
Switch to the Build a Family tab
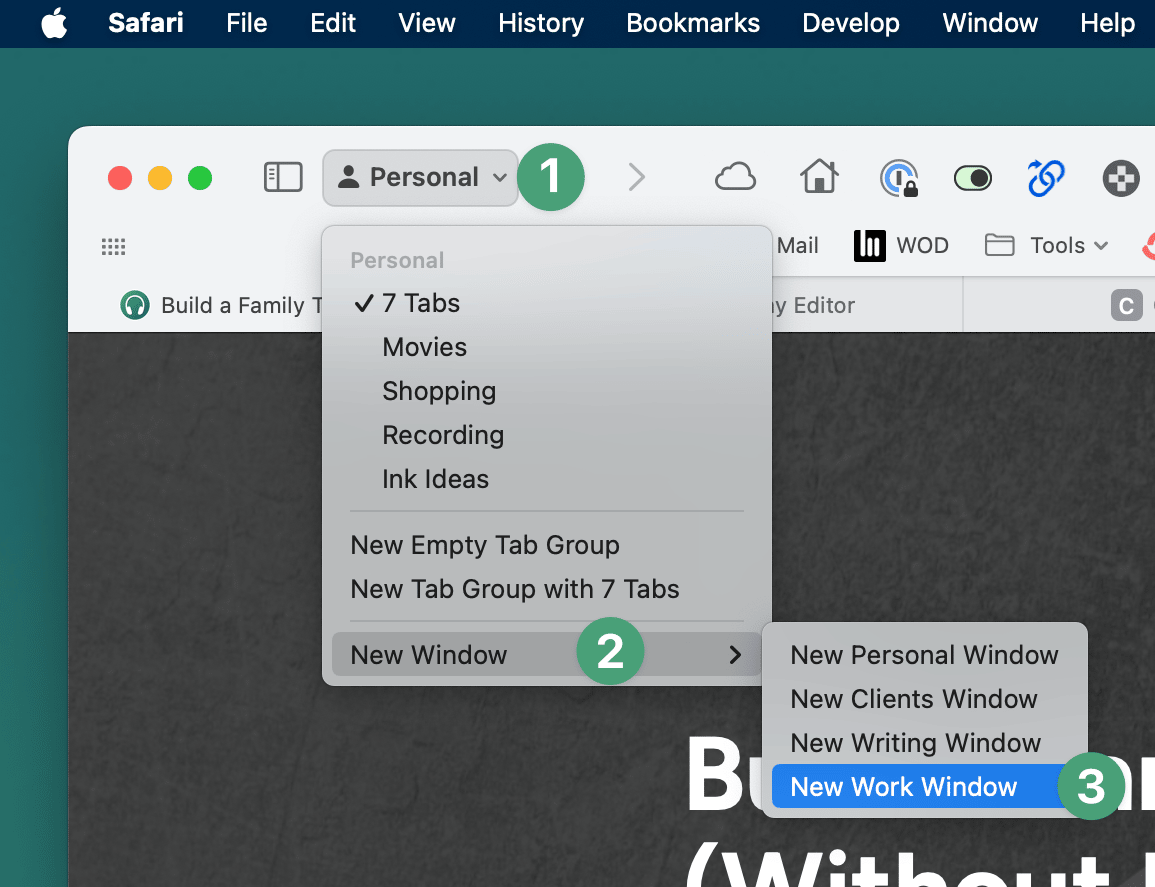tap(221, 305)
